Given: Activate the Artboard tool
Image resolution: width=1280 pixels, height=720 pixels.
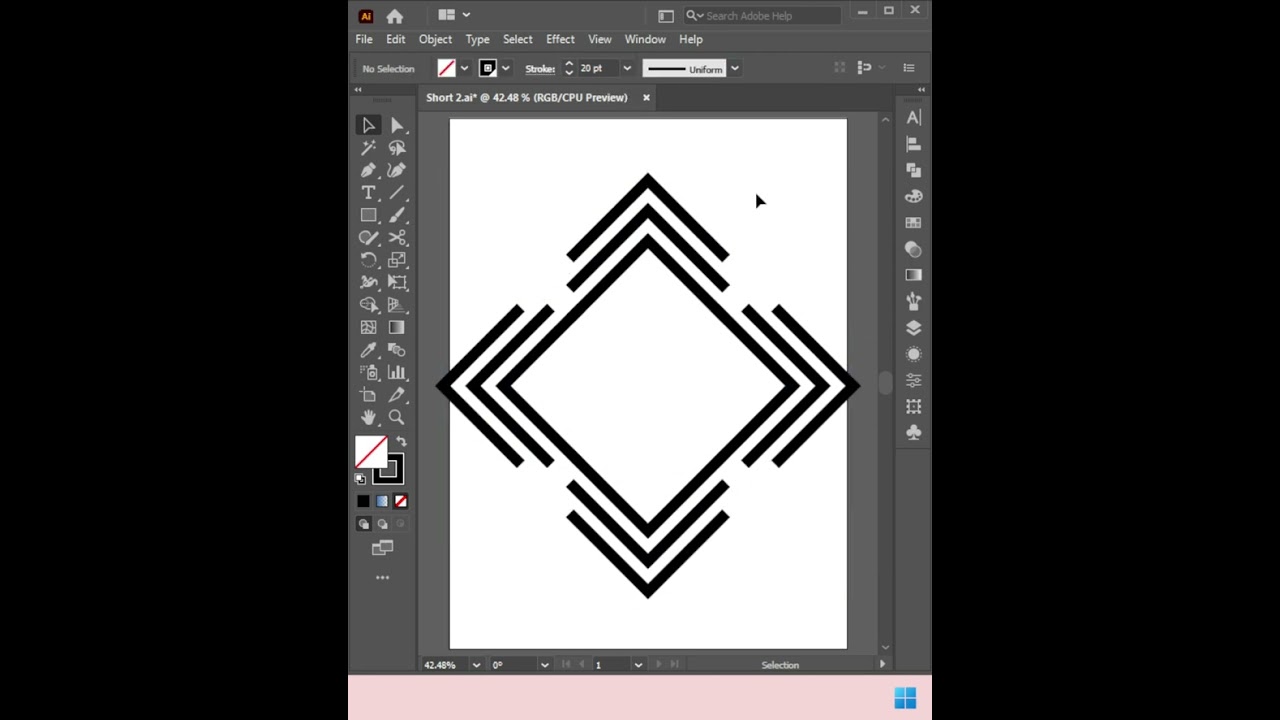Looking at the screenshot, I should (368, 395).
